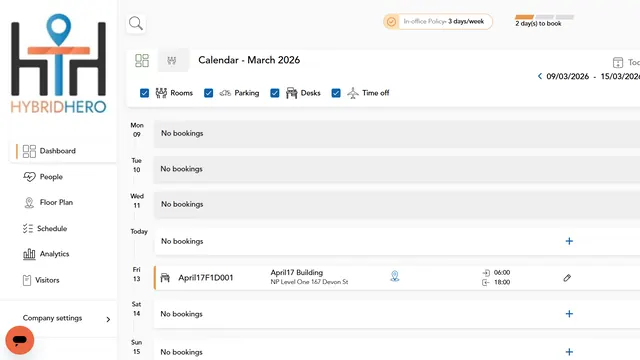This screenshot has height=360, width=640.
Task: Click the Today day label
Action: coord(139,231)
